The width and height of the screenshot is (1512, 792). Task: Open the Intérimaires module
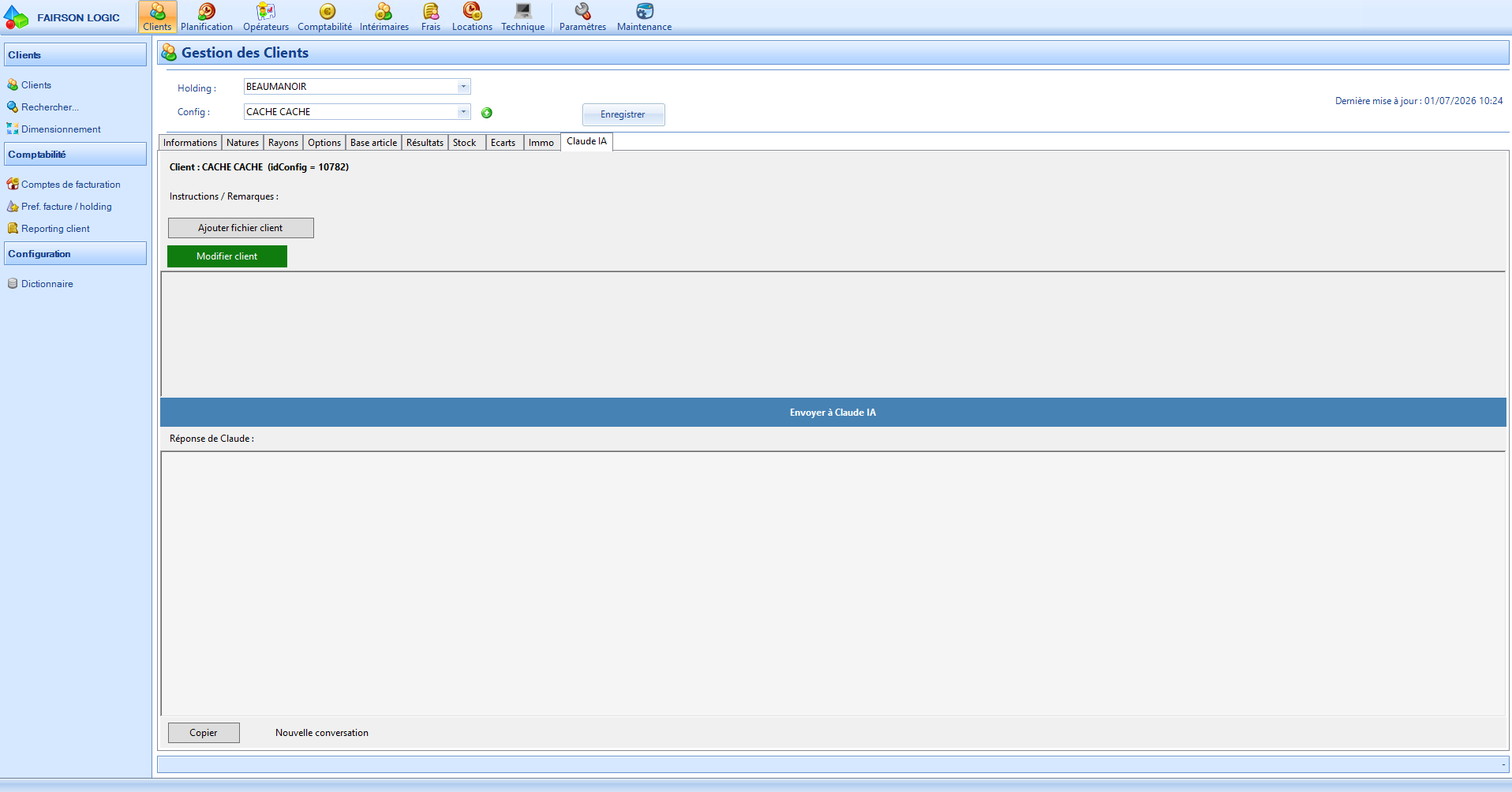(384, 17)
